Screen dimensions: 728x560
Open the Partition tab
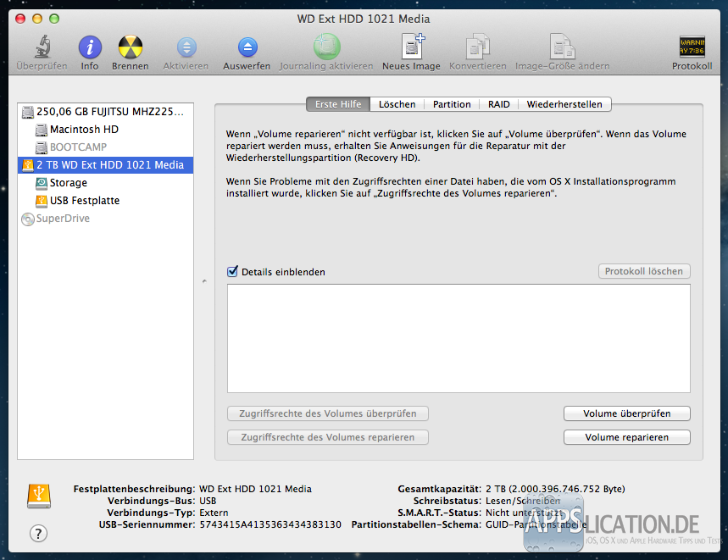click(x=452, y=104)
